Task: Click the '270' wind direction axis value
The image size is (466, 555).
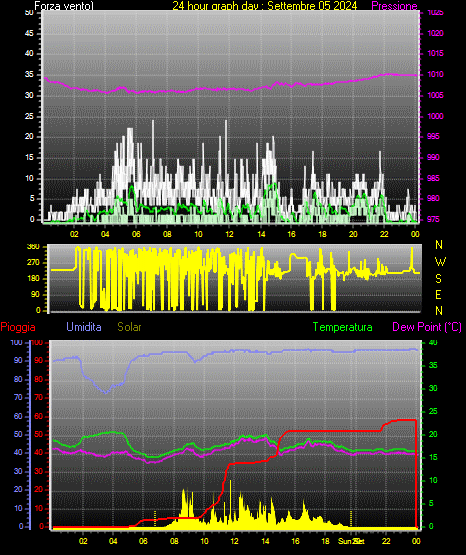Action: pyautogui.click(x=33, y=263)
